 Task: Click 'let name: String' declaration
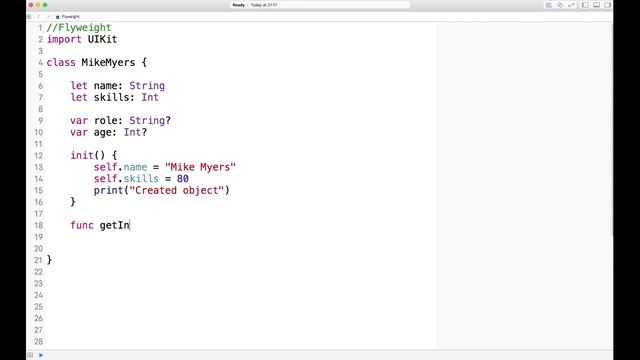[x=118, y=86]
